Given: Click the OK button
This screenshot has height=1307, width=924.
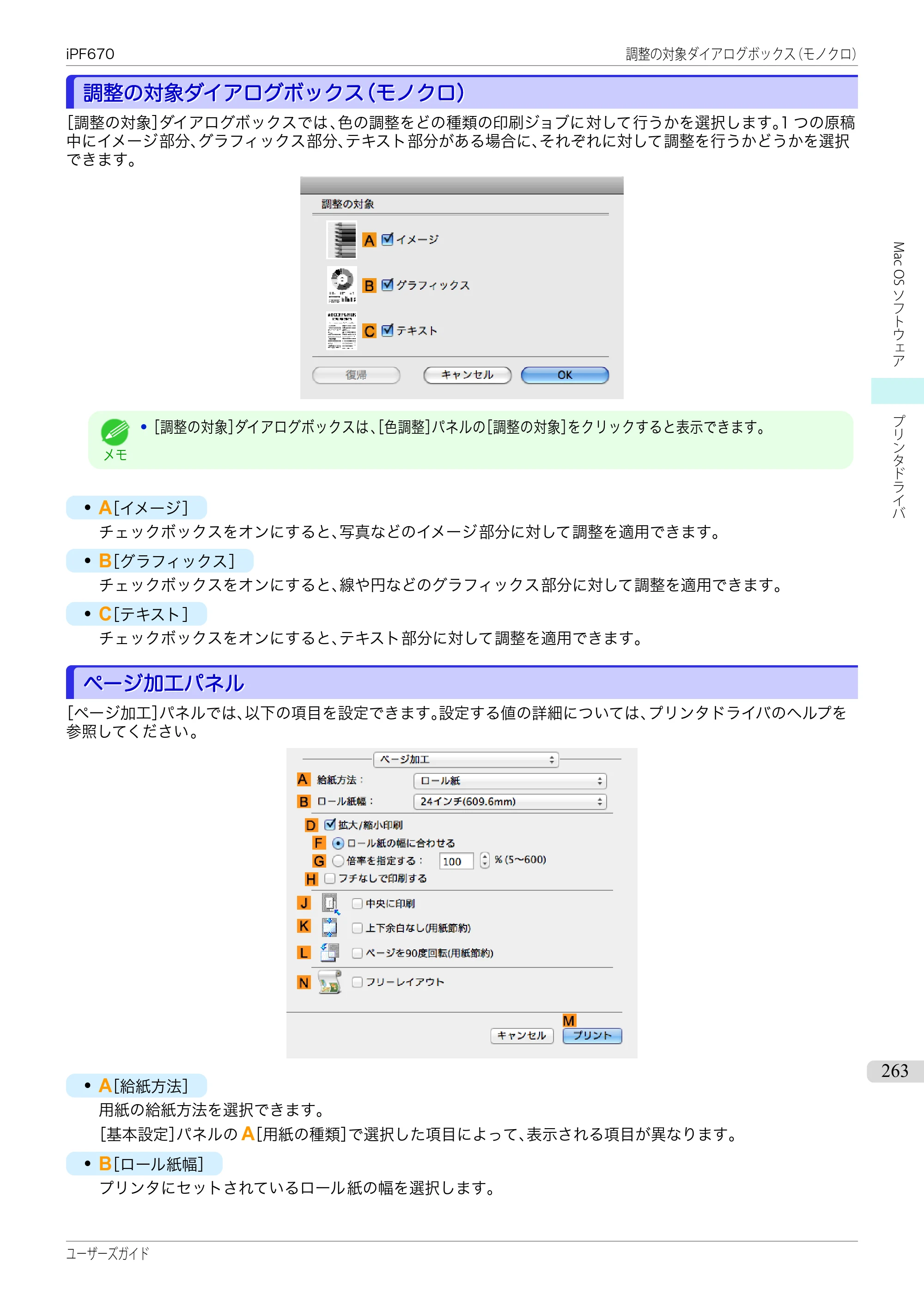Looking at the screenshot, I should tap(565, 375).
